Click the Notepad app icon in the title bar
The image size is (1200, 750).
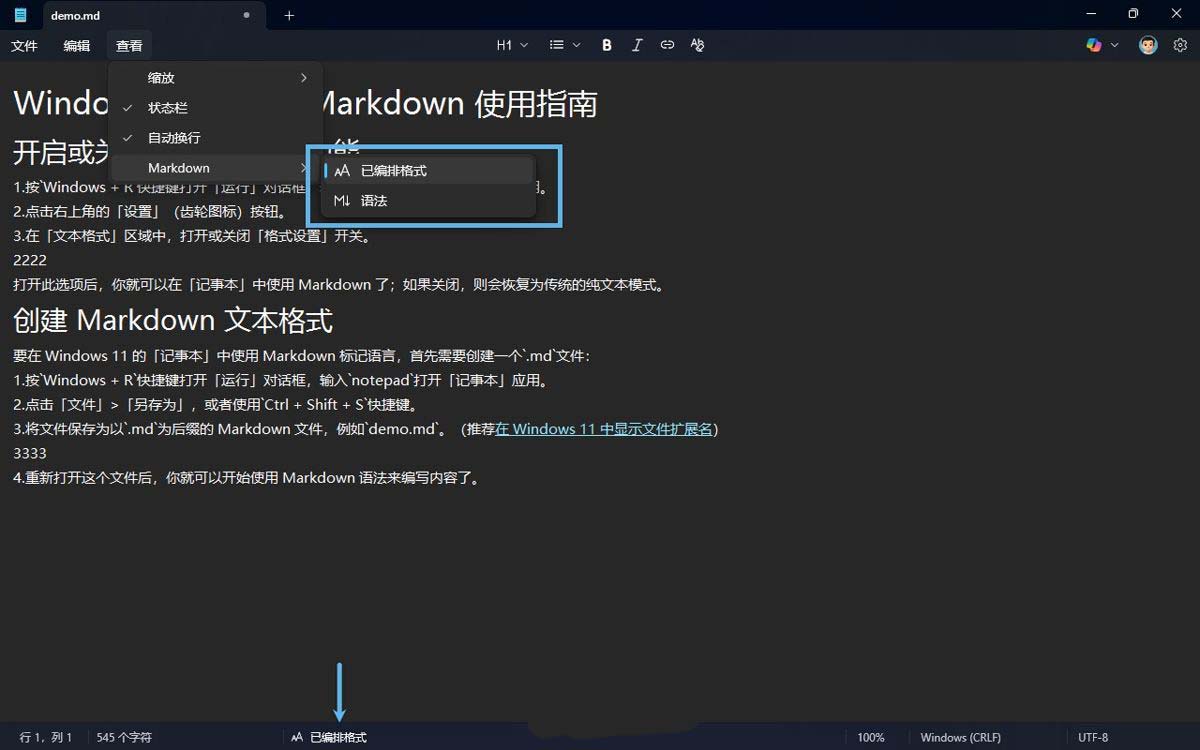pyautogui.click(x=20, y=15)
